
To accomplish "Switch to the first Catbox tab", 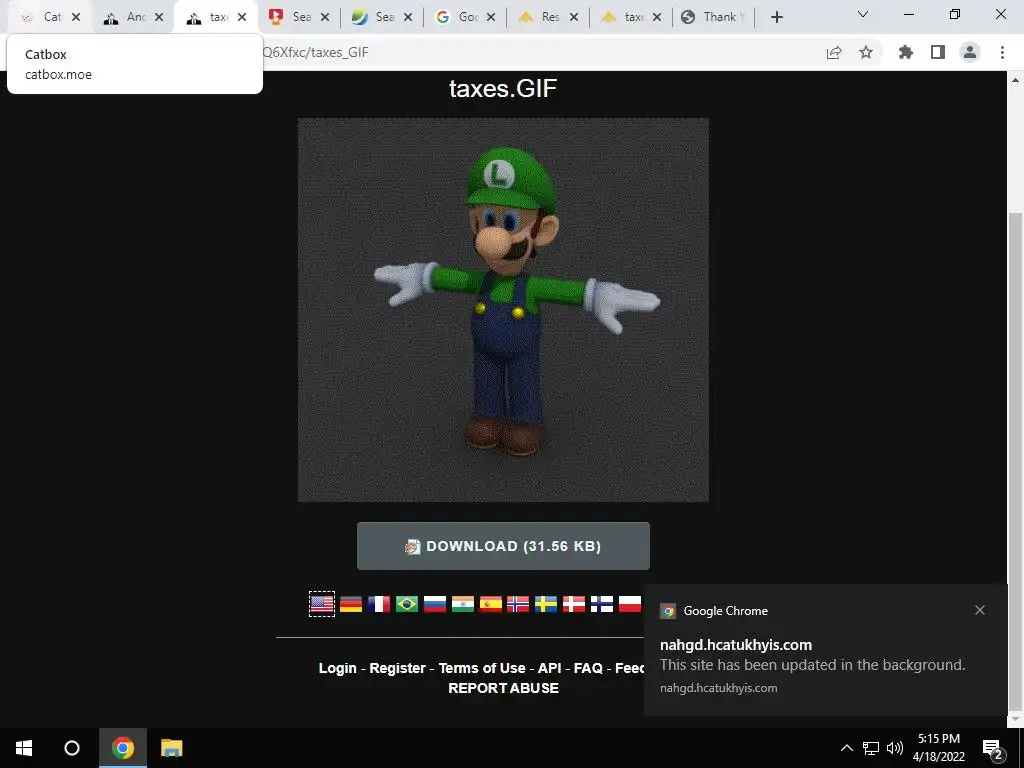I will coord(43,17).
